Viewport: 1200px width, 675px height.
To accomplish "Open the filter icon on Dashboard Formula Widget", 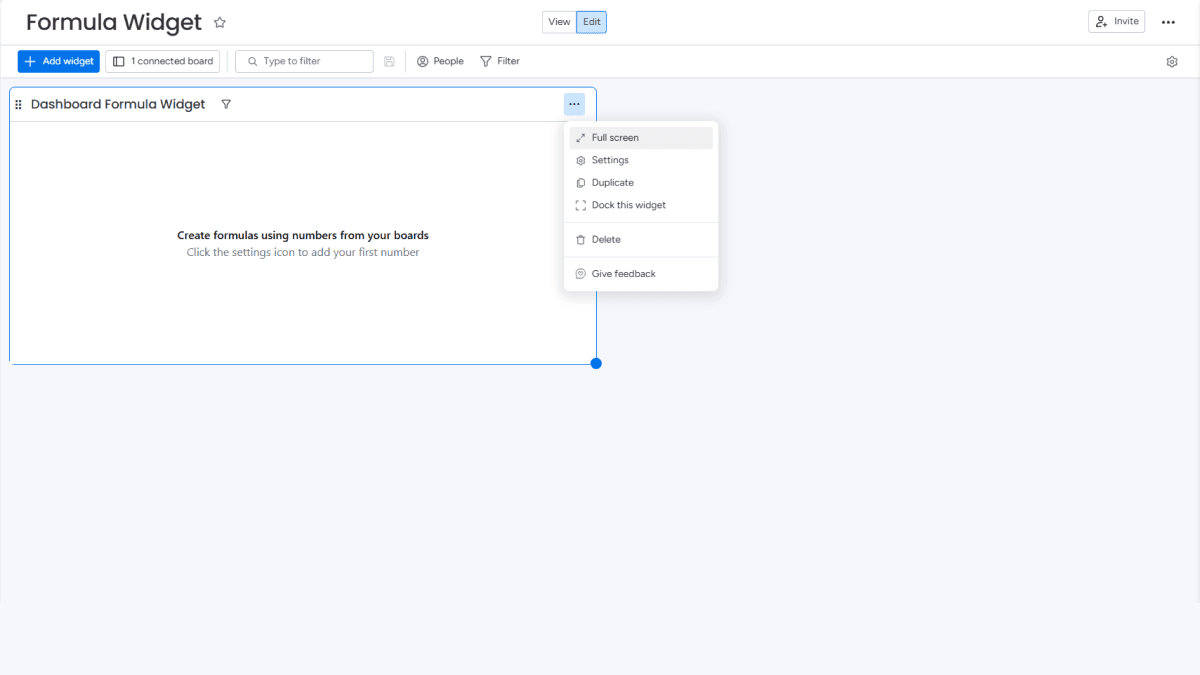I will [226, 103].
